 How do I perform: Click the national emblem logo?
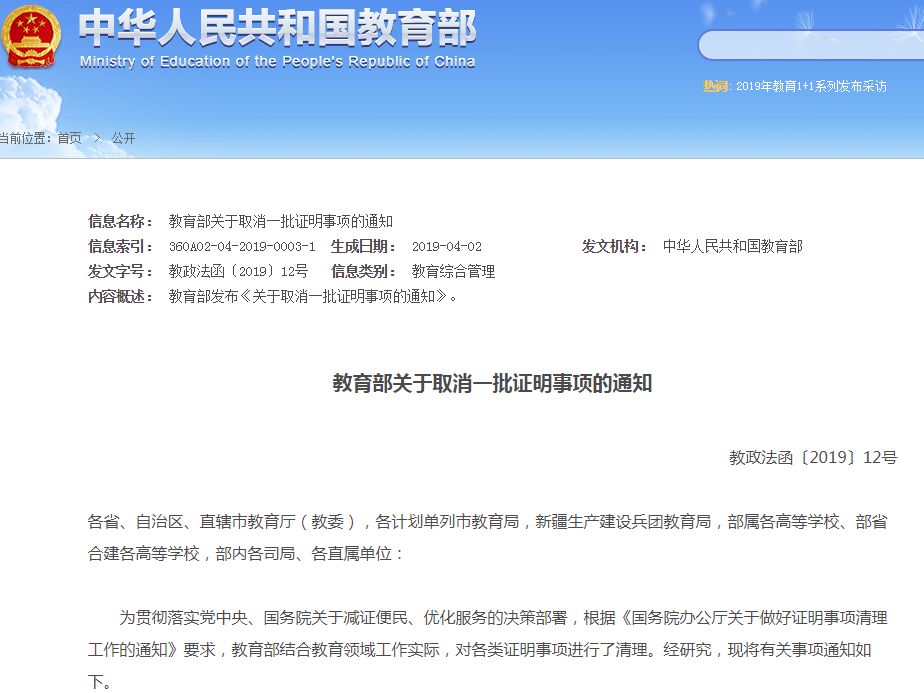pos(31,37)
